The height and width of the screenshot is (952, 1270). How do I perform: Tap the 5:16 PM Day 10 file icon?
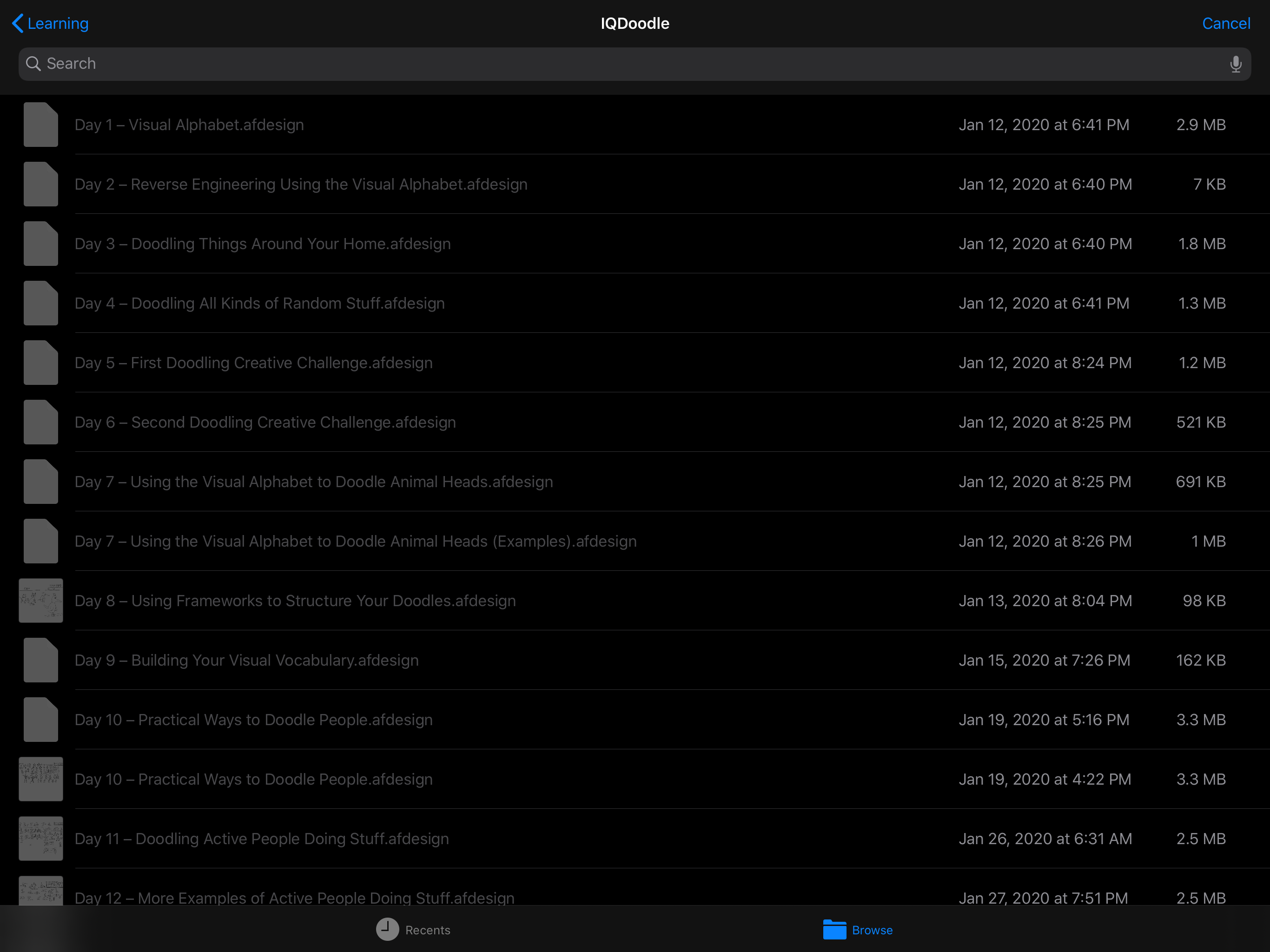click(x=41, y=720)
